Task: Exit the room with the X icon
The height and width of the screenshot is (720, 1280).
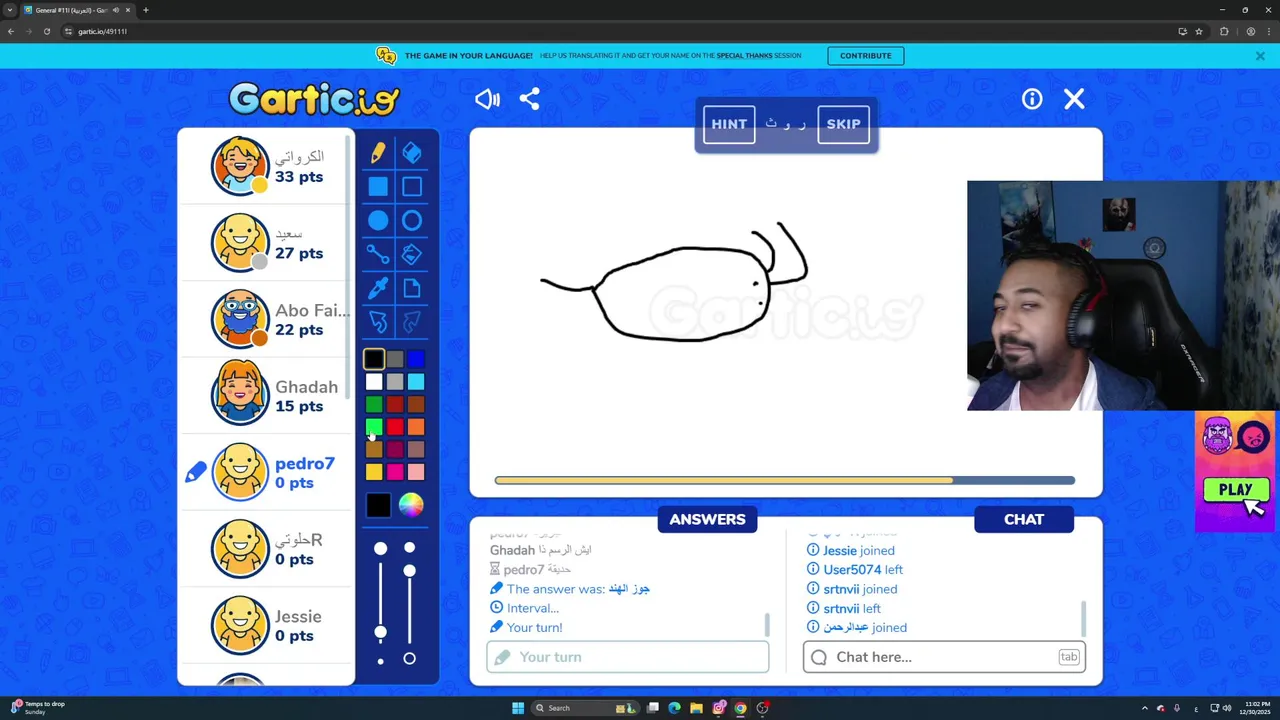Action: click(1074, 99)
